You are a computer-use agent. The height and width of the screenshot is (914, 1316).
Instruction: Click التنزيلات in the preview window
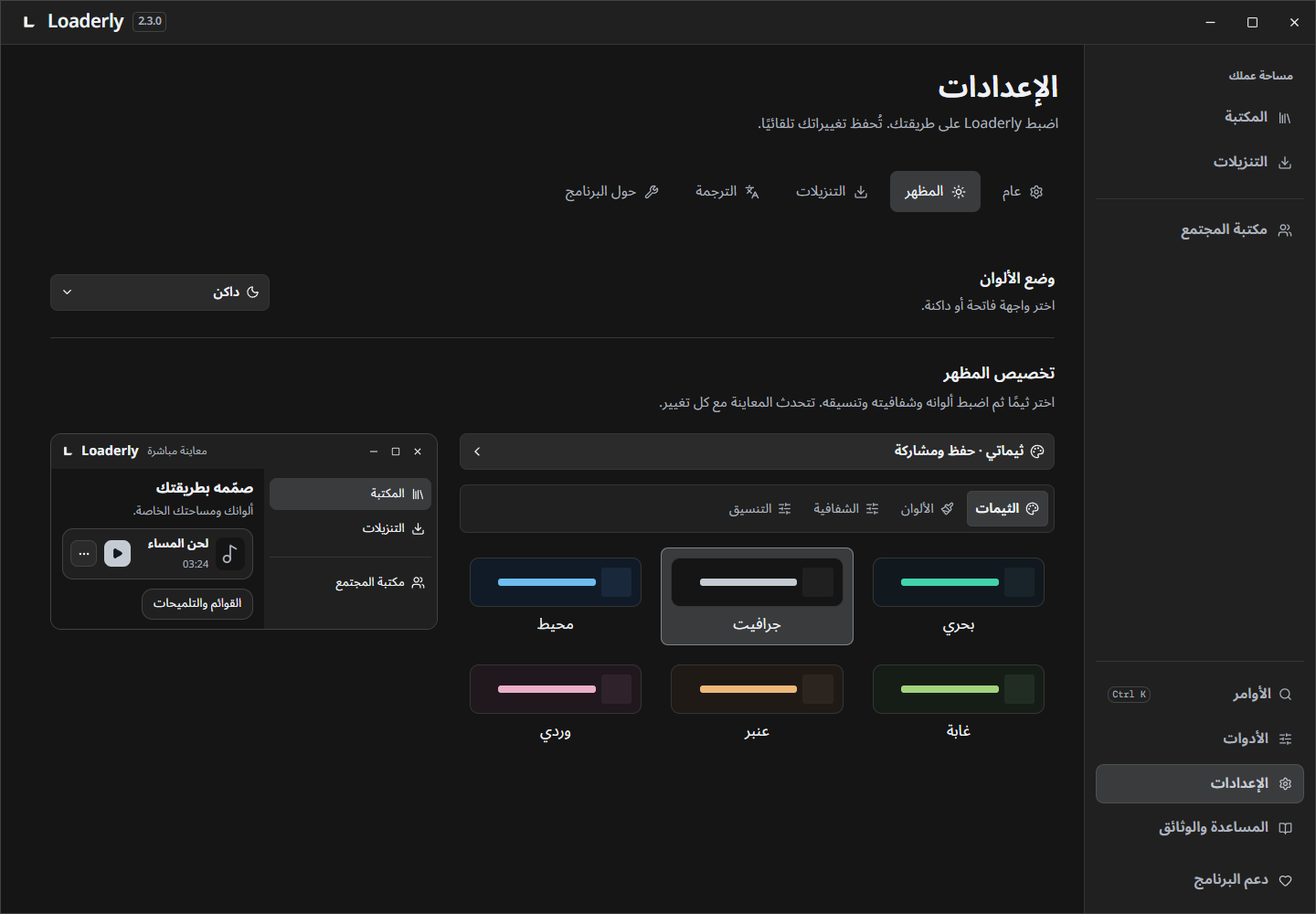(350, 528)
